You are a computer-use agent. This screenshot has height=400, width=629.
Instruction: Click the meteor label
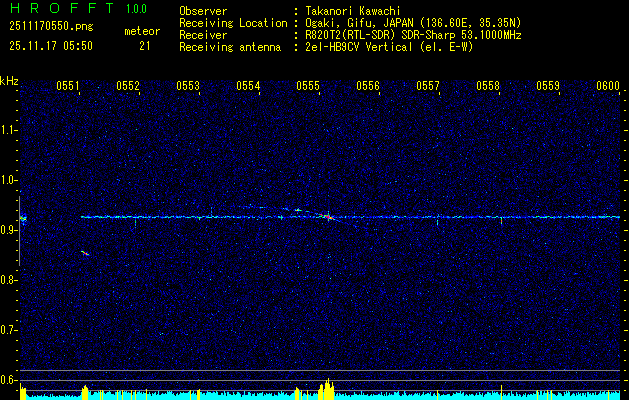click(x=142, y=31)
